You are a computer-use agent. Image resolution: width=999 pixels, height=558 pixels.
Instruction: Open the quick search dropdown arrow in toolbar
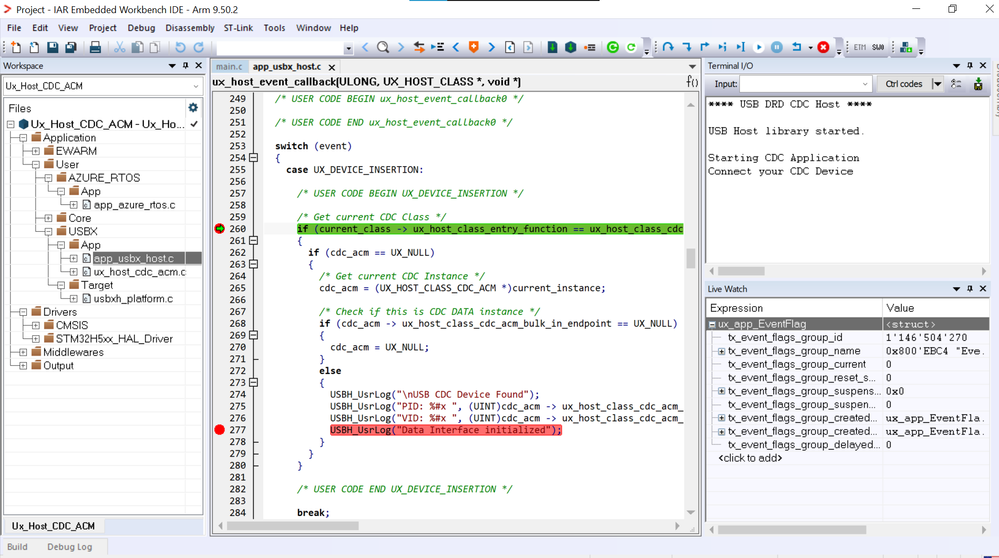349,48
